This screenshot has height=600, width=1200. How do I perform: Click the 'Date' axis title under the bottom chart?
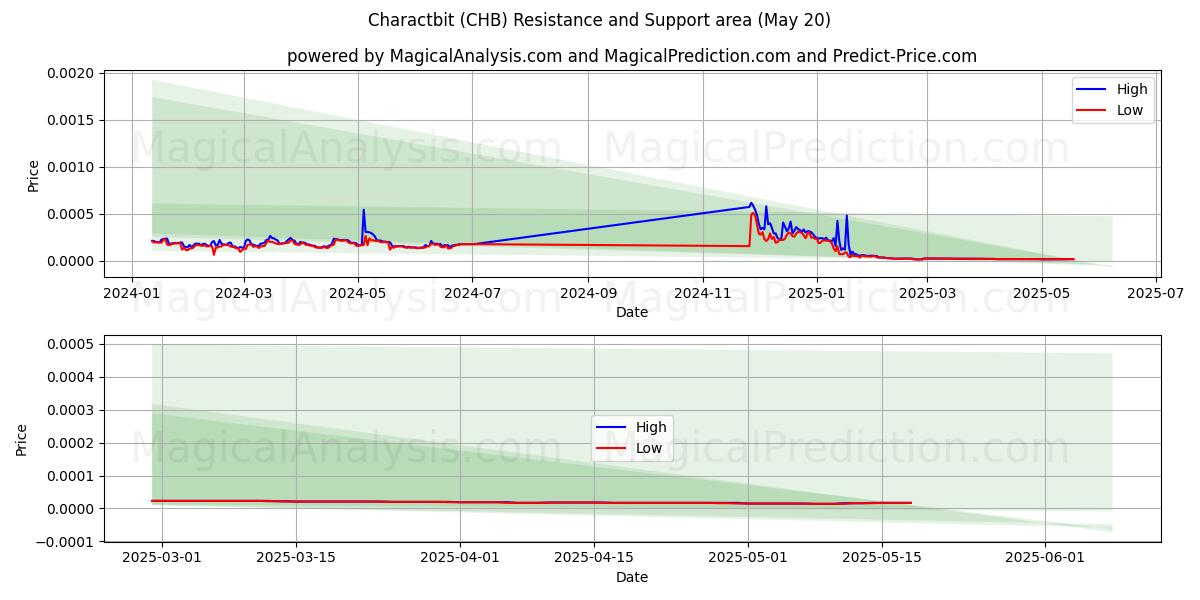tap(632, 577)
